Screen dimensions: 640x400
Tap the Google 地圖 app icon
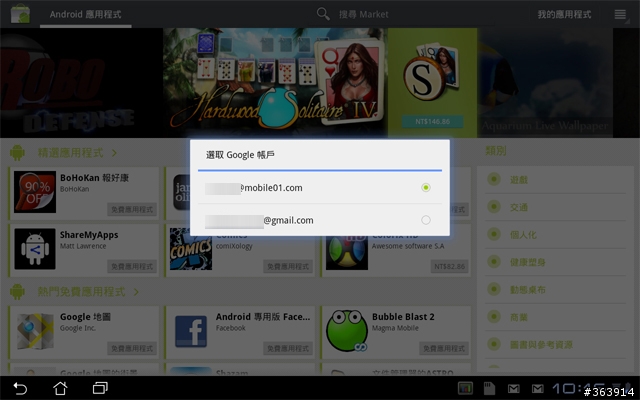[35, 331]
